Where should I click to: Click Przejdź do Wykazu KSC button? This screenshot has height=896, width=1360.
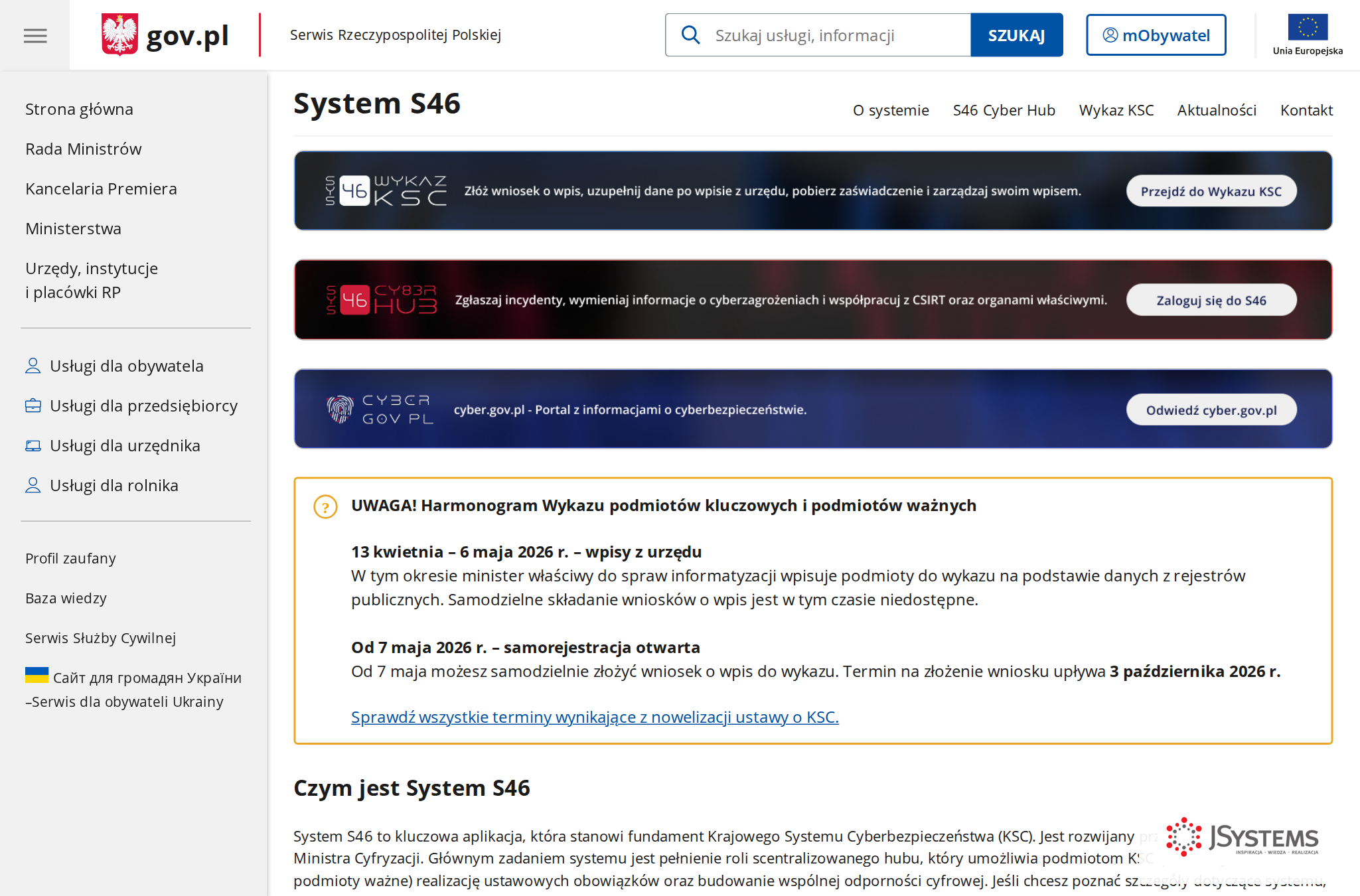point(1211,191)
